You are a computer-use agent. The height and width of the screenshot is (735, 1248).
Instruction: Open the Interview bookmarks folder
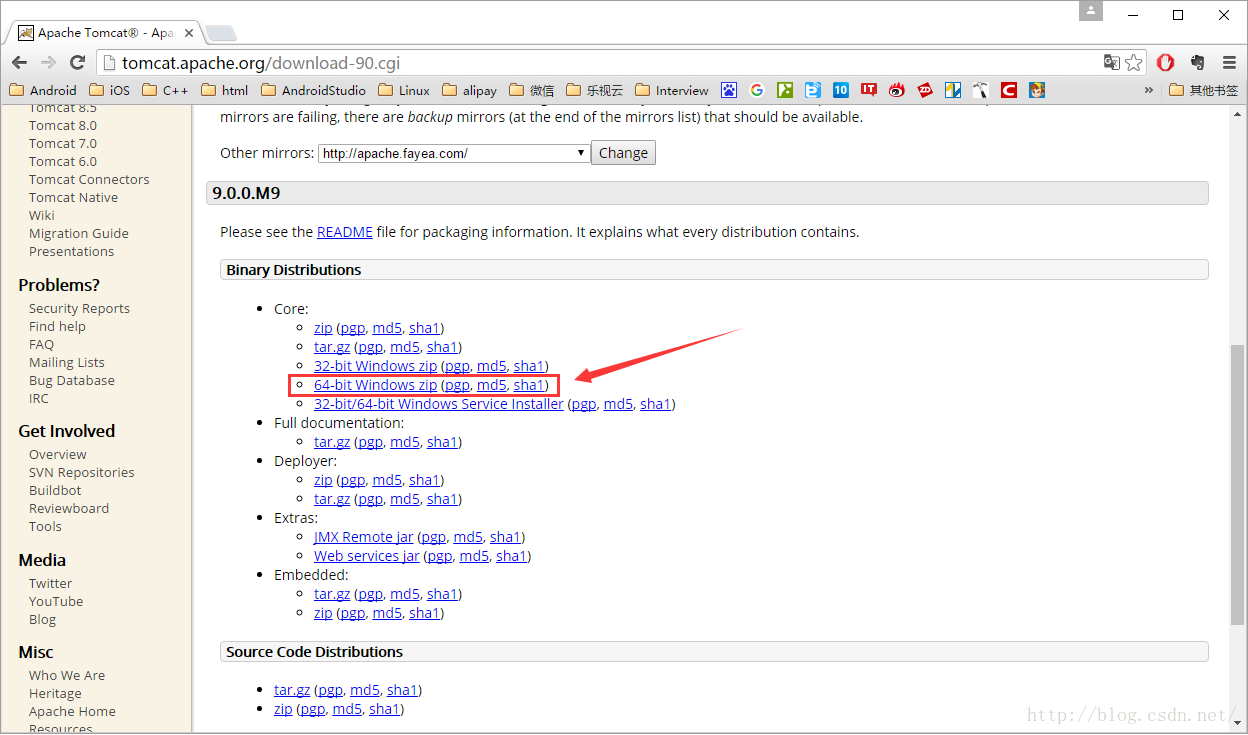click(x=672, y=90)
